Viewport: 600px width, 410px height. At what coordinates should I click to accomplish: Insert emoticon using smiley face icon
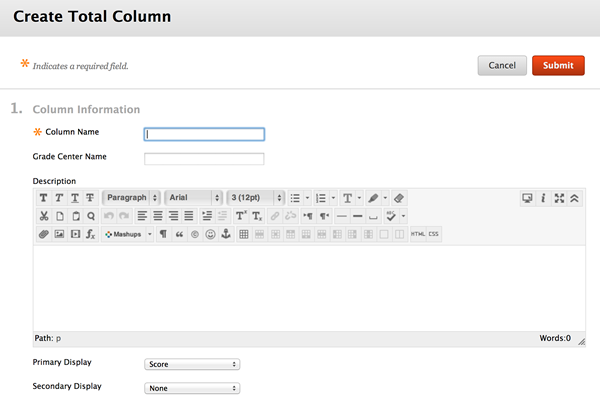[x=210, y=234]
